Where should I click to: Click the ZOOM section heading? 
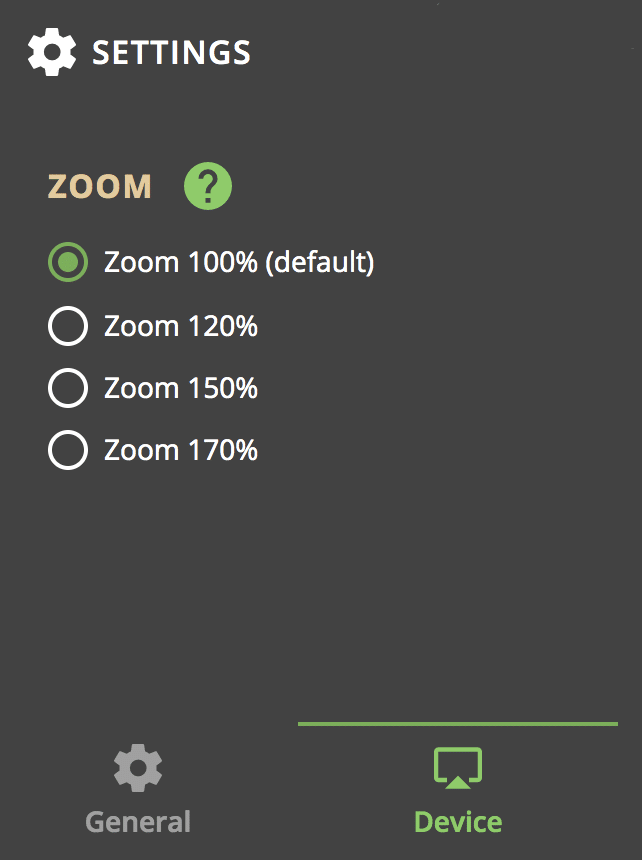99,186
